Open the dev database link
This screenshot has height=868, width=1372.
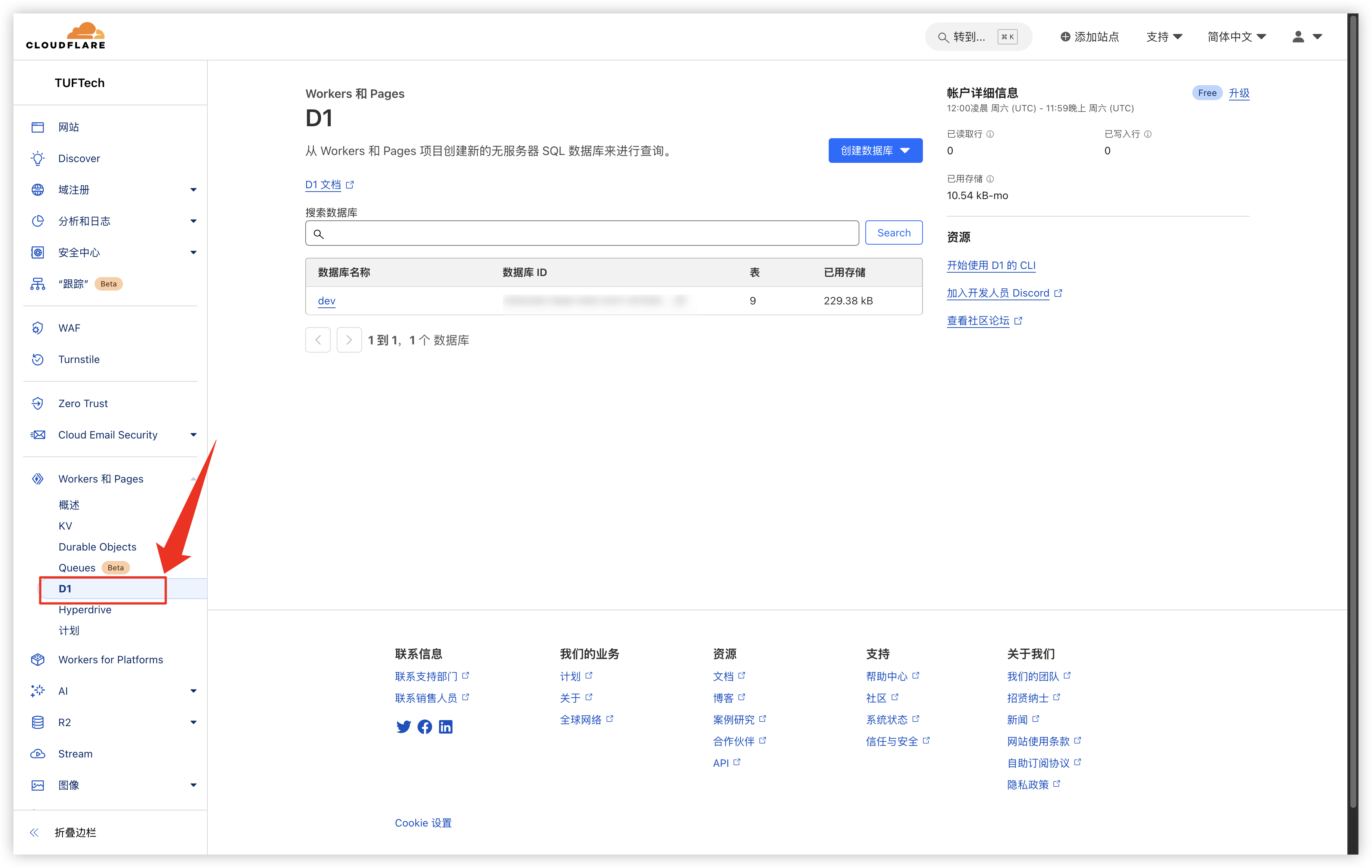point(327,301)
